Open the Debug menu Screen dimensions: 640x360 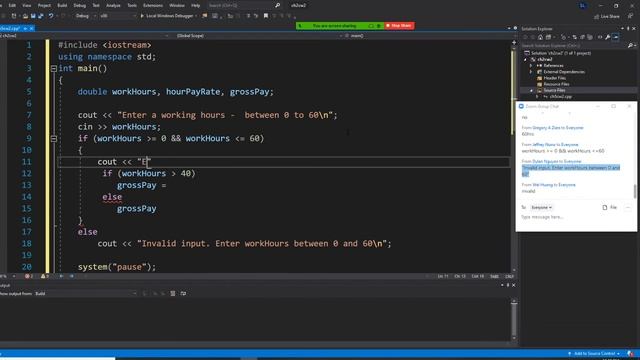(80, 5)
